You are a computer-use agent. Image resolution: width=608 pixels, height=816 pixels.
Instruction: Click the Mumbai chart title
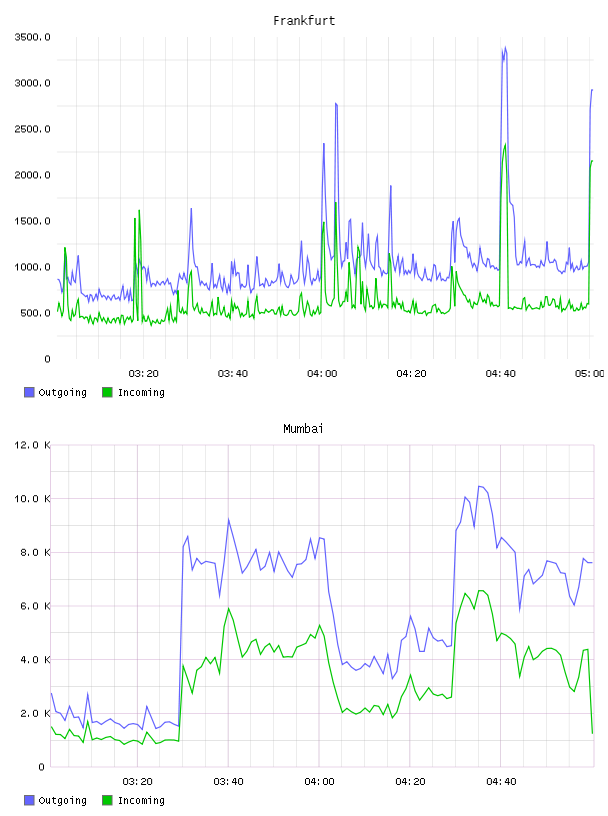click(303, 429)
